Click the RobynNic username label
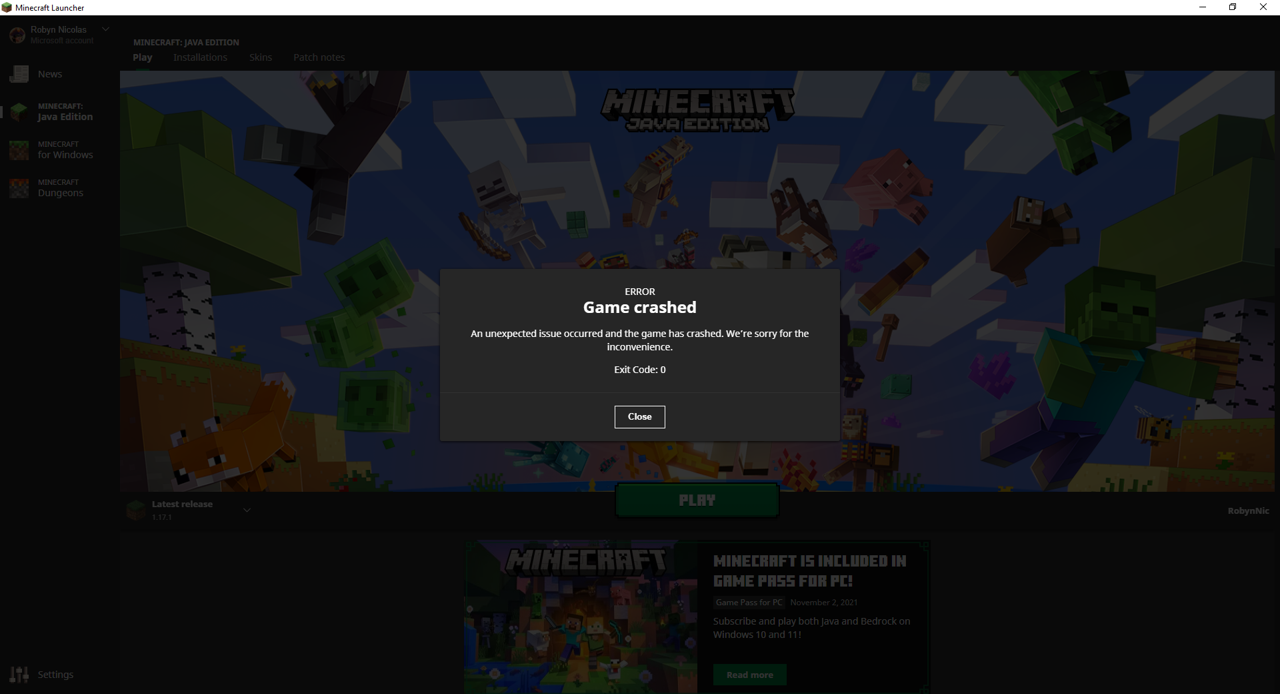This screenshot has height=694, width=1280. (1248, 511)
